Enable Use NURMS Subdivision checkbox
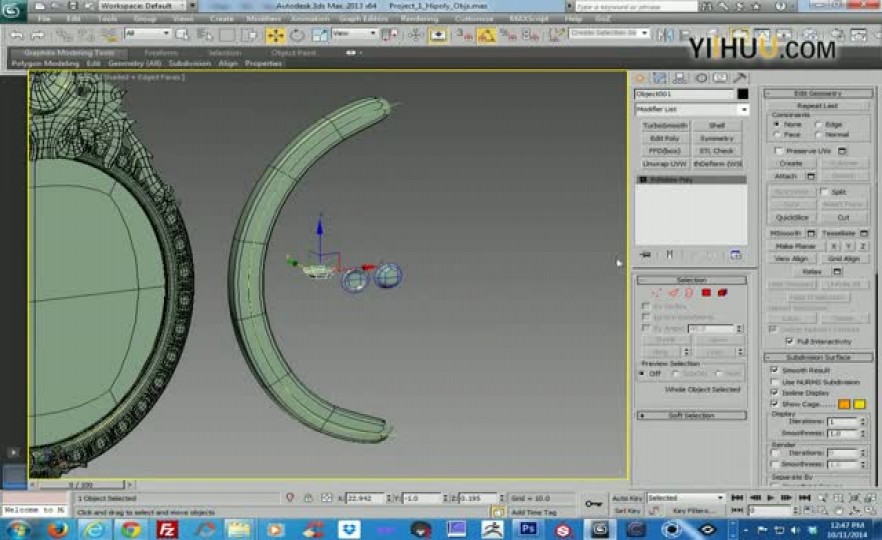 (x=775, y=381)
